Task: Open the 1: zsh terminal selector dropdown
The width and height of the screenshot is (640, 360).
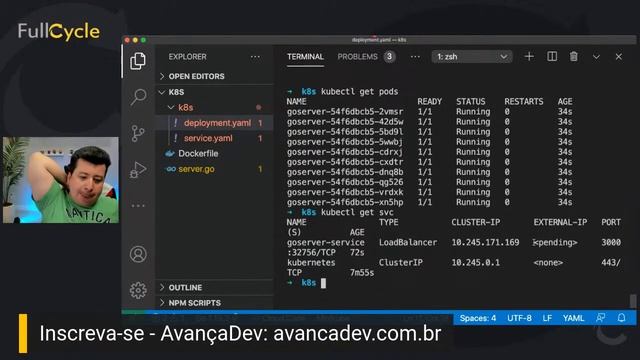Action: click(472, 57)
